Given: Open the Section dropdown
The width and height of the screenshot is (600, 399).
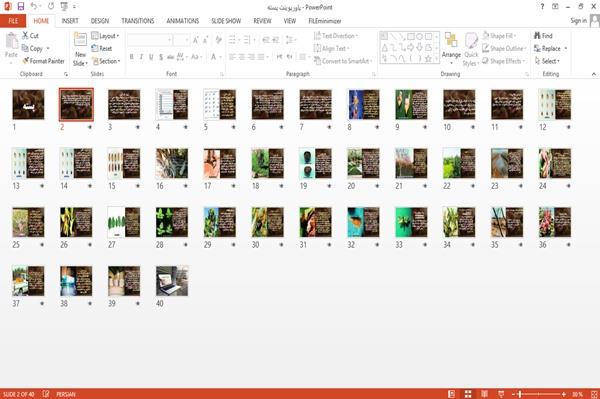Looking at the screenshot, I should (106, 61).
